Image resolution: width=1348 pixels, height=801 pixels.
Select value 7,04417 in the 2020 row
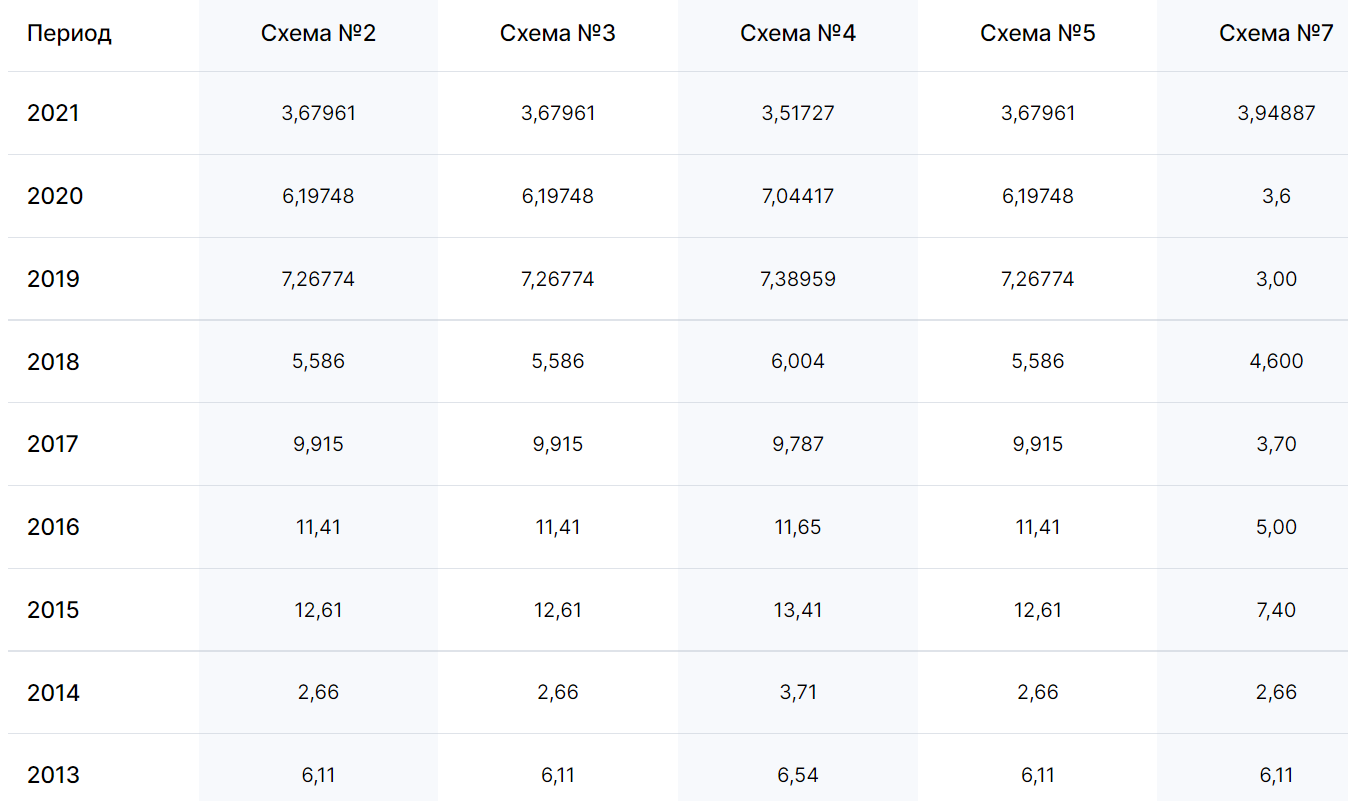click(x=798, y=196)
